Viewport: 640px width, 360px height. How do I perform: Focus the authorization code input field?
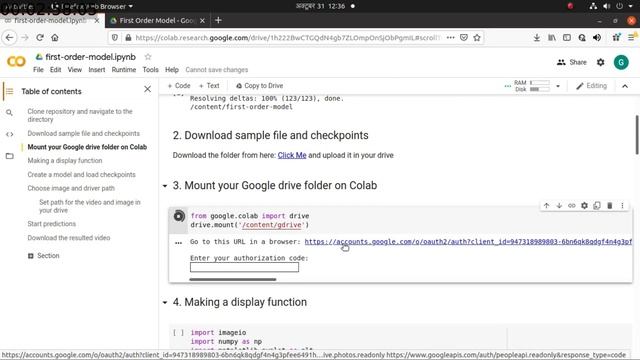[244, 267]
